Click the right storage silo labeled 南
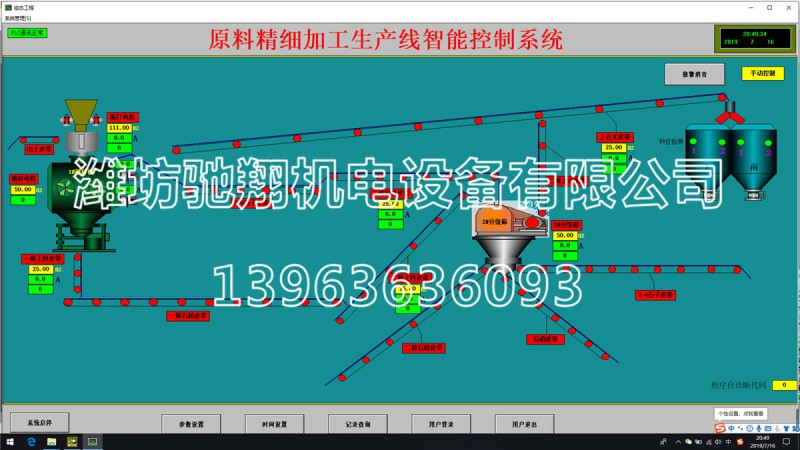800x450 pixels. pyautogui.click(x=754, y=158)
